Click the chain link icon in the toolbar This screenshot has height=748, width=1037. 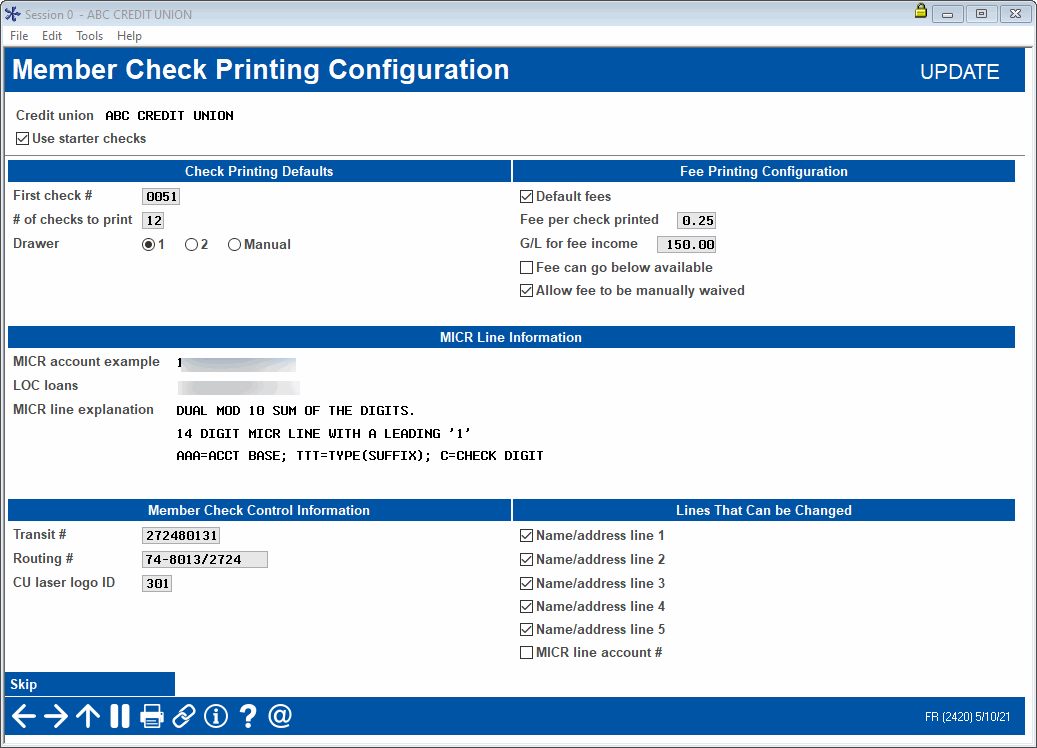point(184,715)
